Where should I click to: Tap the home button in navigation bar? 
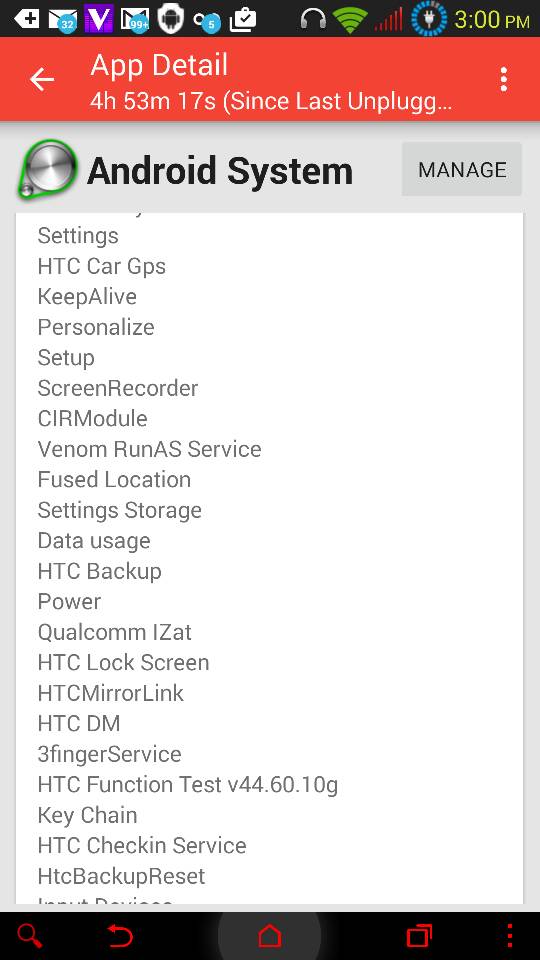pos(269,935)
